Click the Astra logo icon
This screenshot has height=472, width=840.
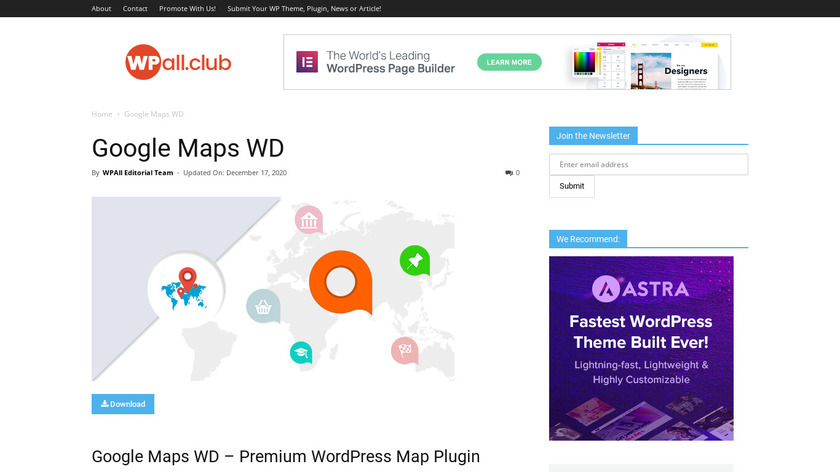tap(605, 289)
